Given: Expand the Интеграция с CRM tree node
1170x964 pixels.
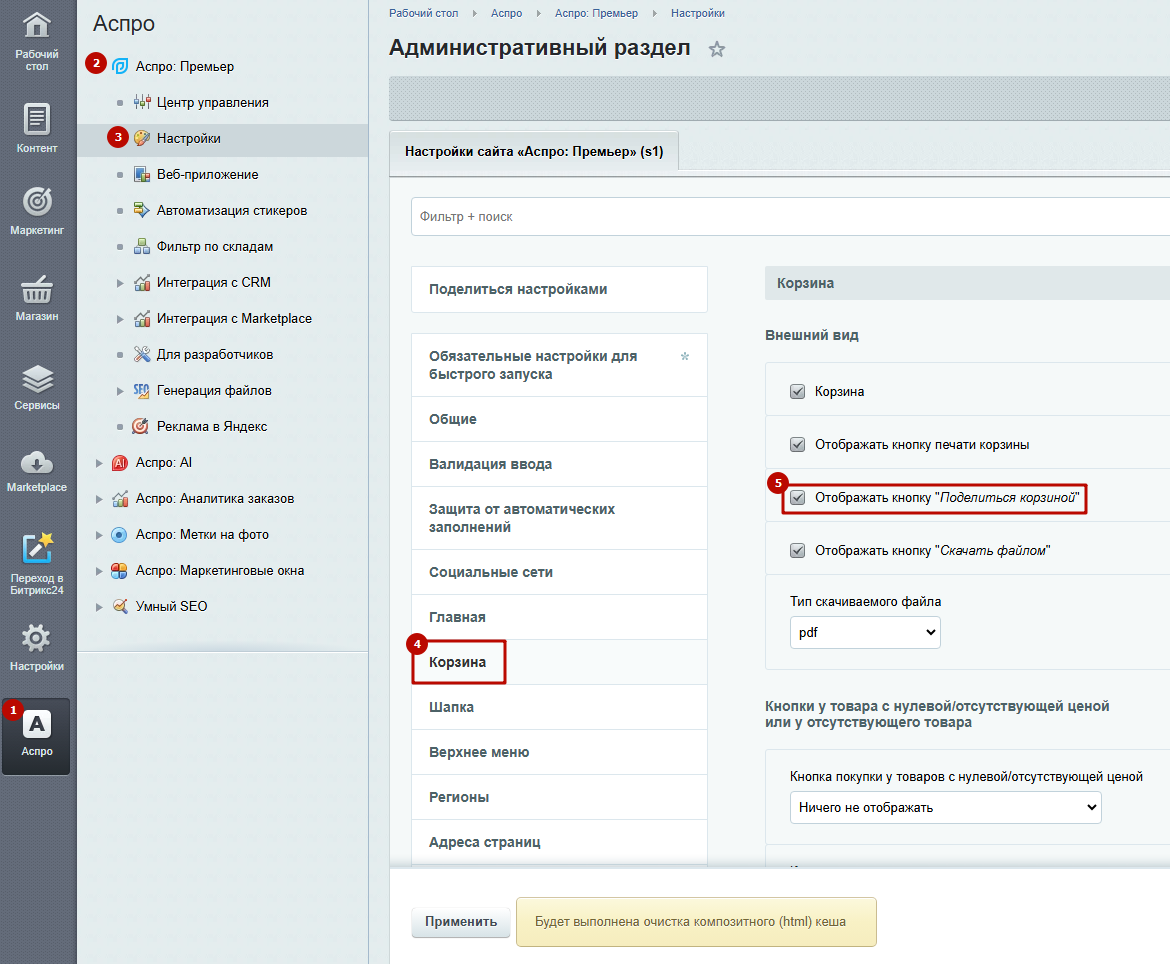Looking at the screenshot, I should pyautogui.click(x=120, y=283).
